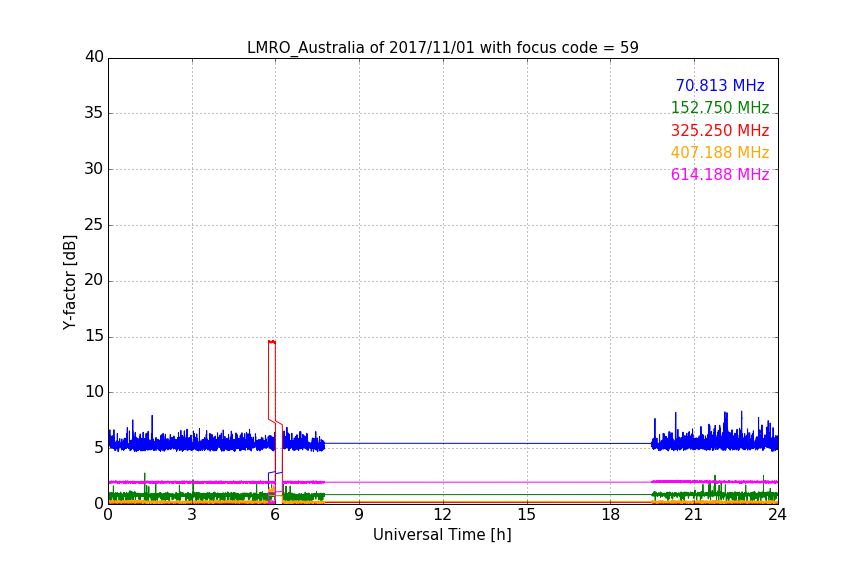This screenshot has height=576, width=864.
Task: Select the 407.188 MHz legend label
Action: tap(720, 153)
